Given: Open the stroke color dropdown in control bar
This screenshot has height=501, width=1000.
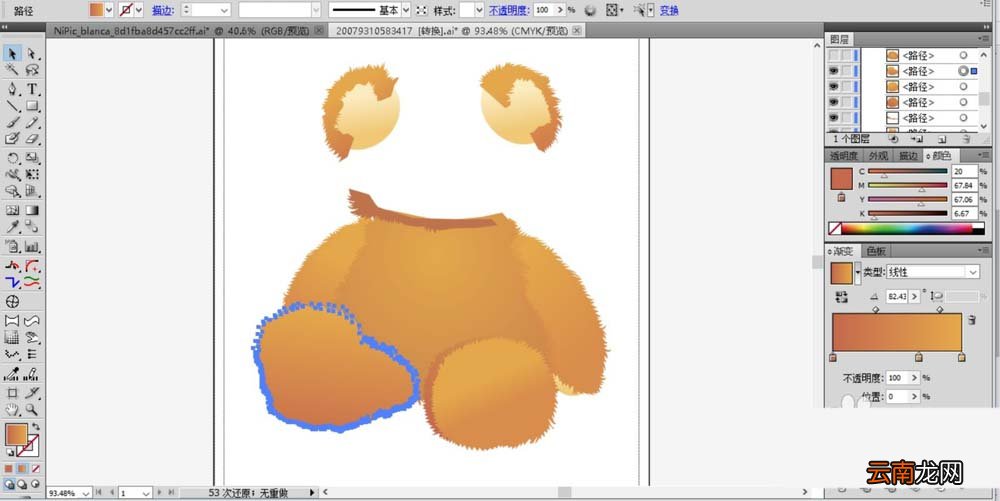Looking at the screenshot, I should (138, 10).
